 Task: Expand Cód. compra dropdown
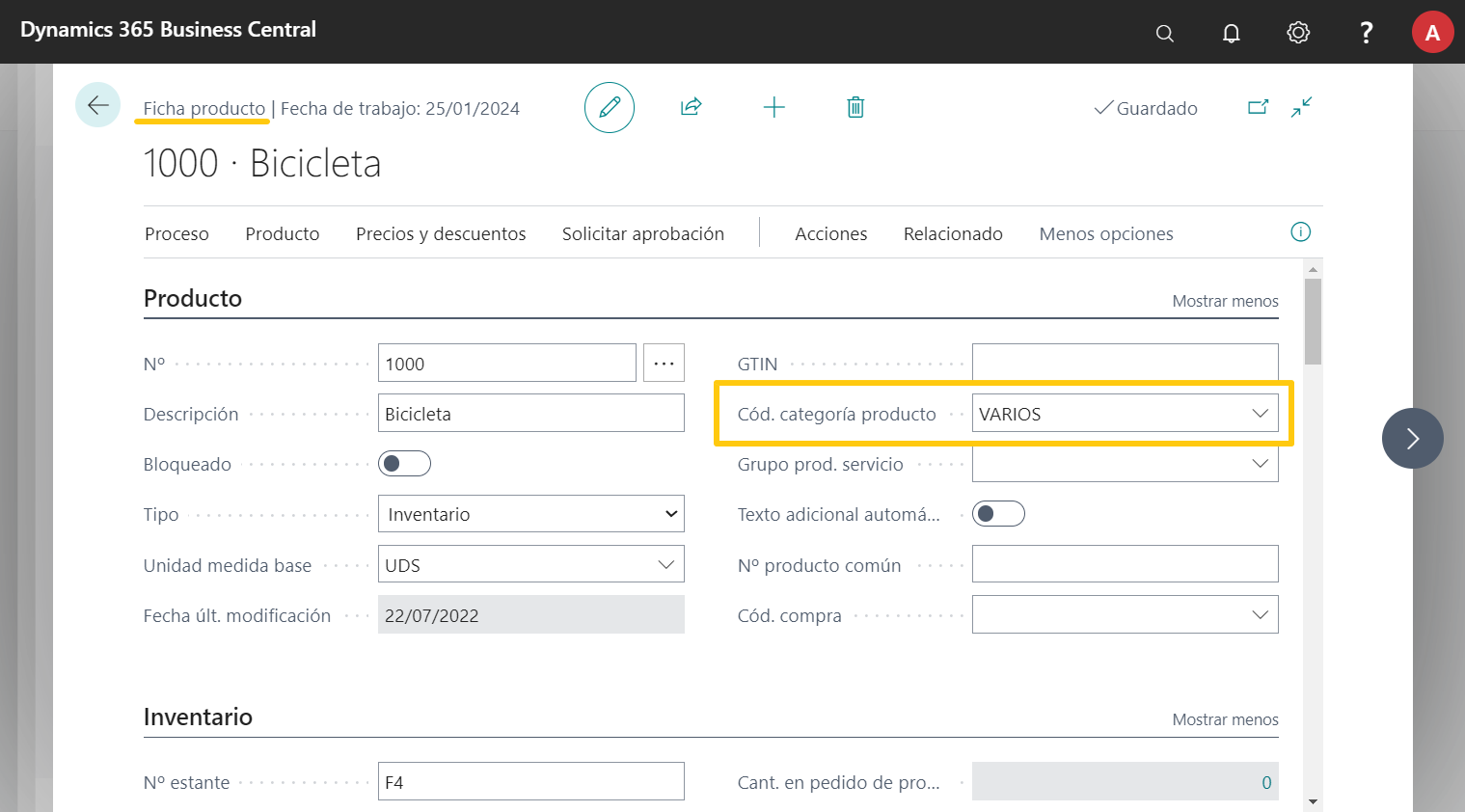tap(1260, 614)
